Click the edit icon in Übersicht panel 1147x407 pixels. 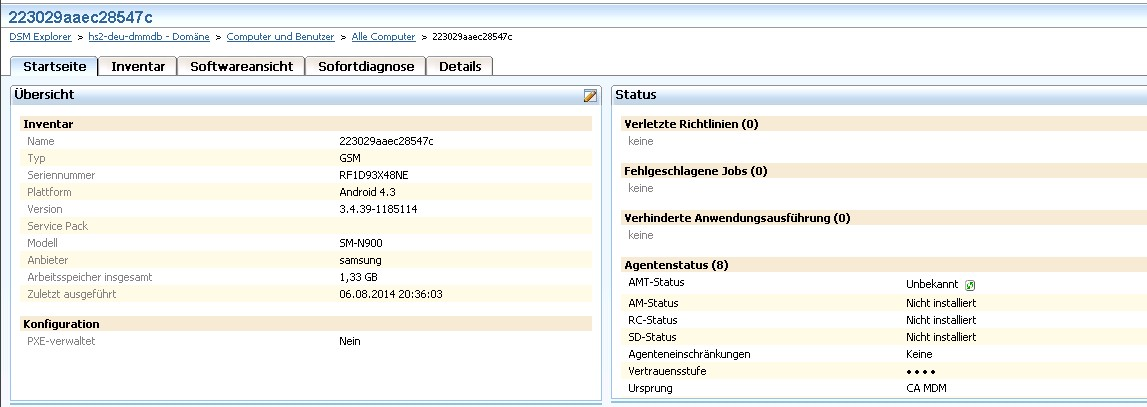[590, 95]
